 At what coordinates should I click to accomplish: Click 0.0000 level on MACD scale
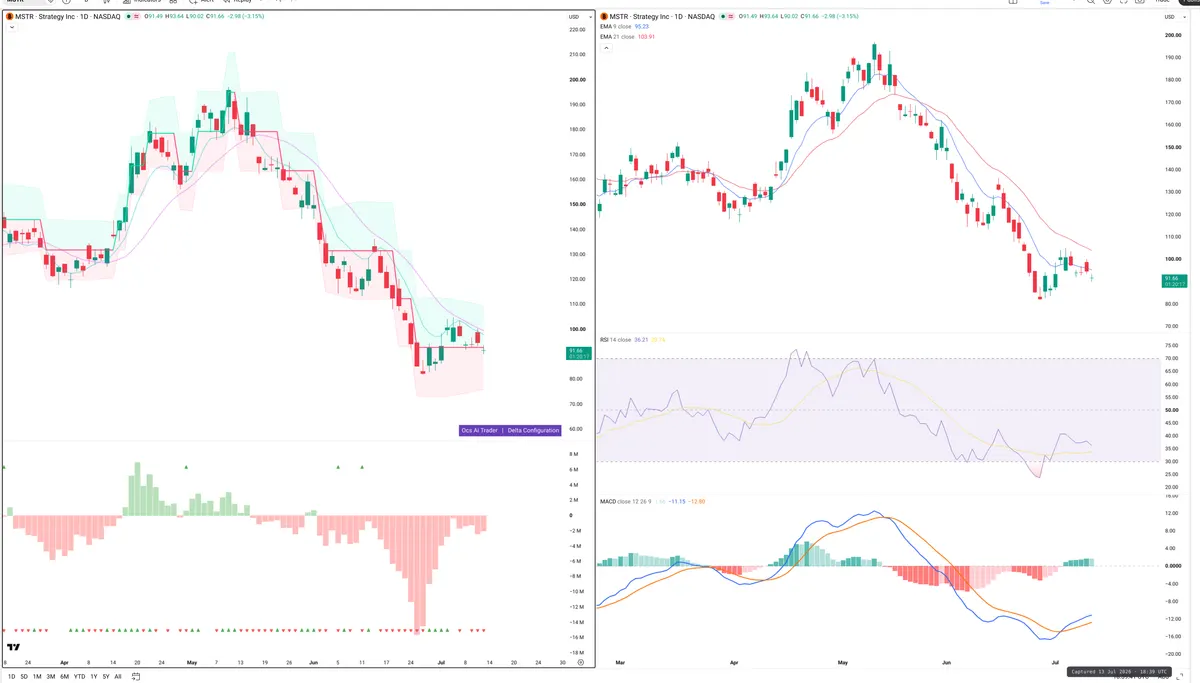point(1171,566)
